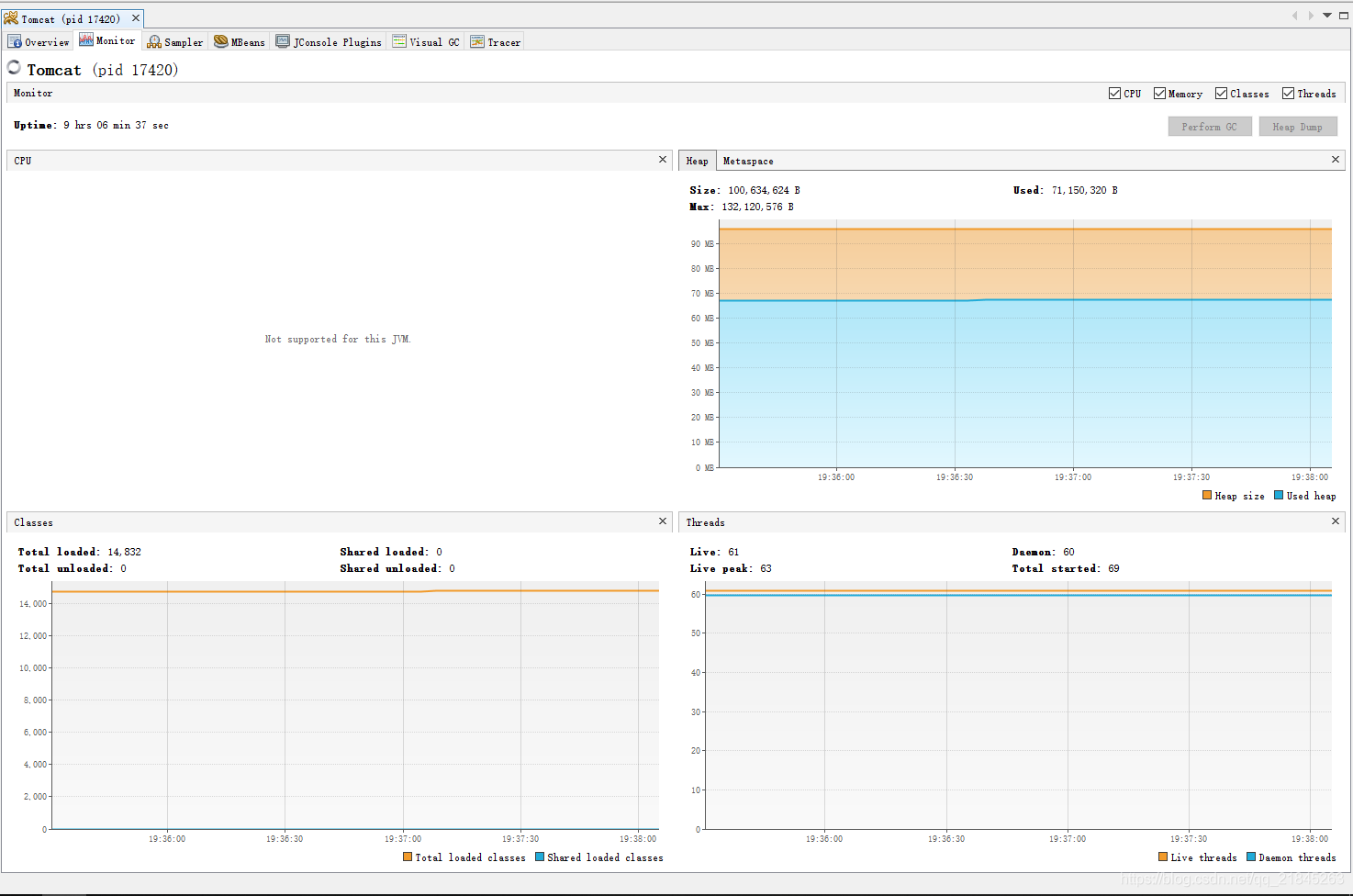Click the Visual GC icon
The image size is (1353, 896).
point(399,41)
